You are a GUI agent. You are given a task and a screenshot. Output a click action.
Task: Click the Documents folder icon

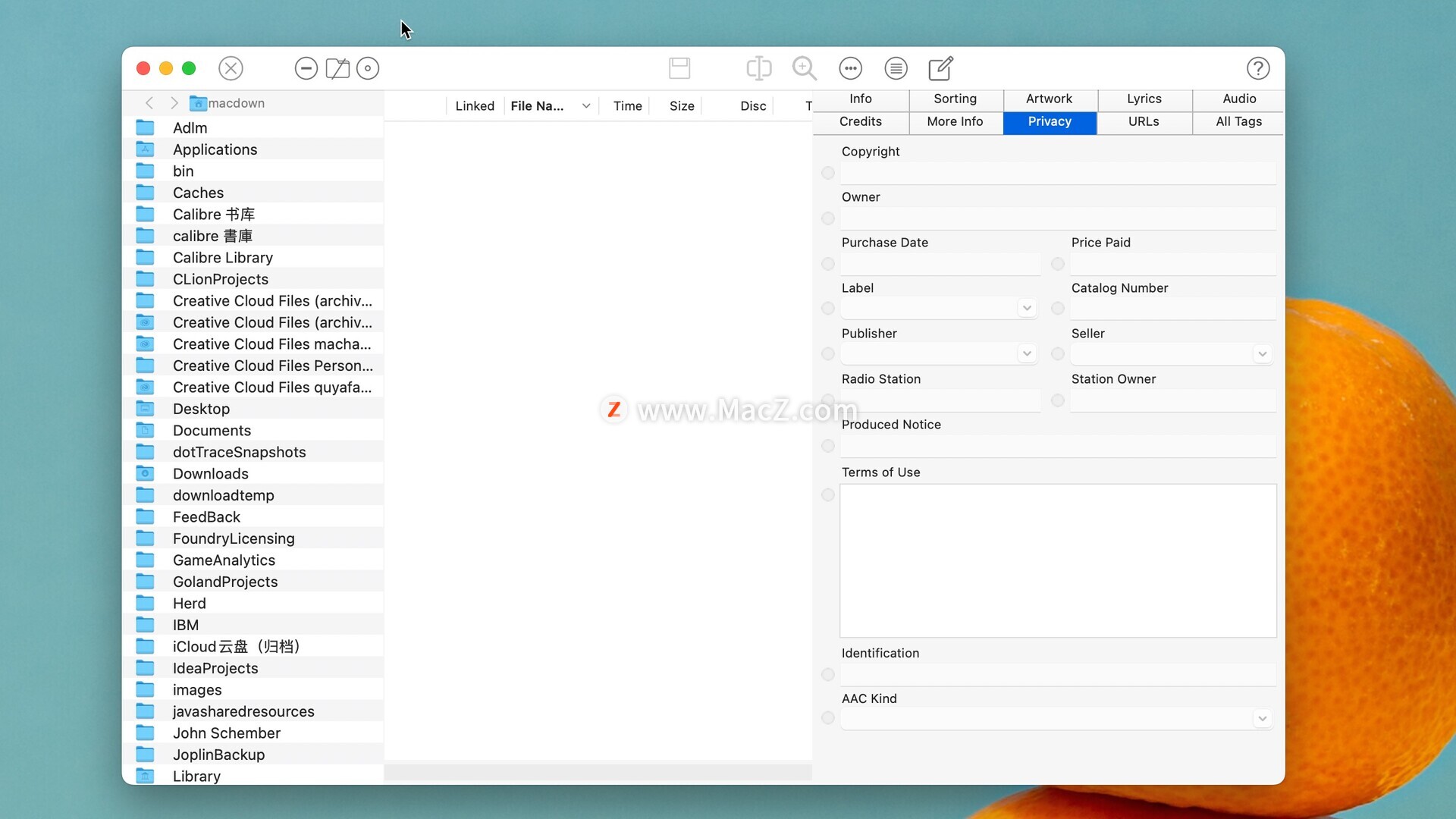145,431
